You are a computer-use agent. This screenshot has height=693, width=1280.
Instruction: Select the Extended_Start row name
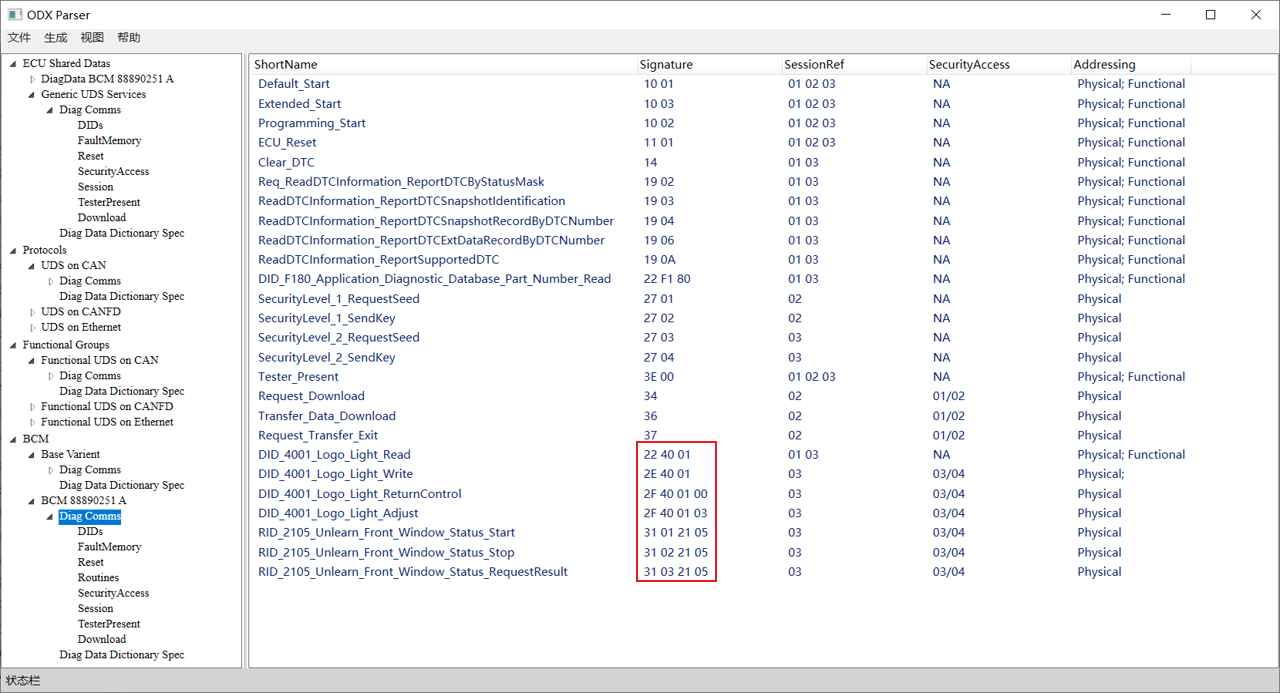click(299, 104)
